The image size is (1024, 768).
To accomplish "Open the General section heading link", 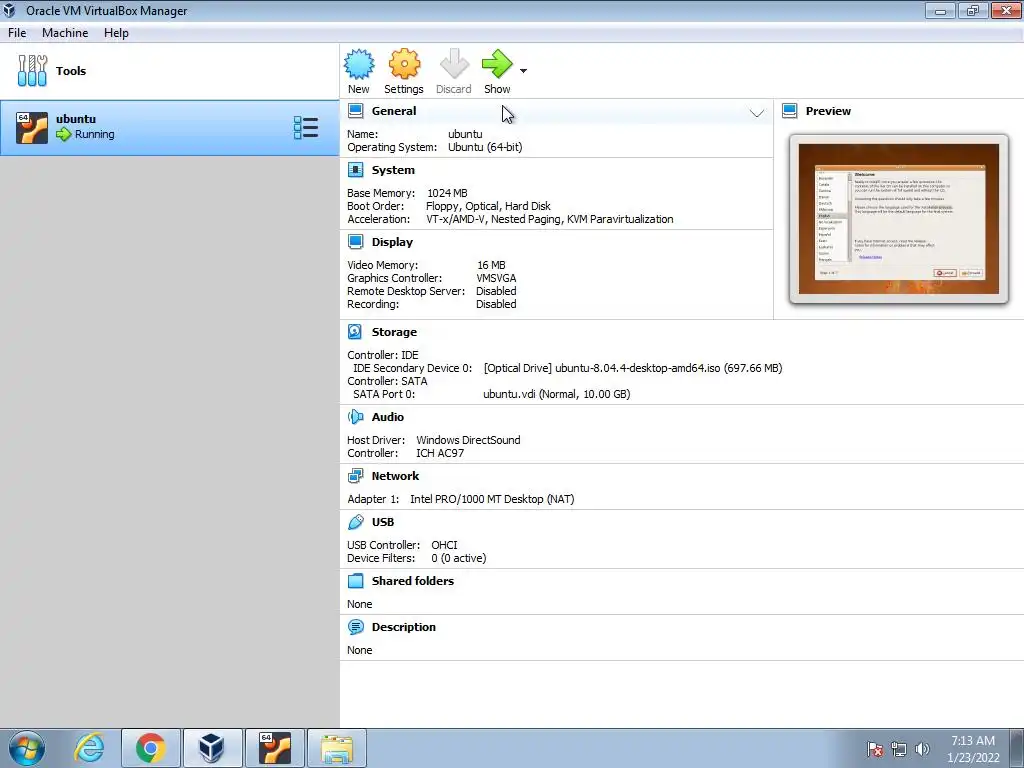I will pyautogui.click(x=394, y=111).
